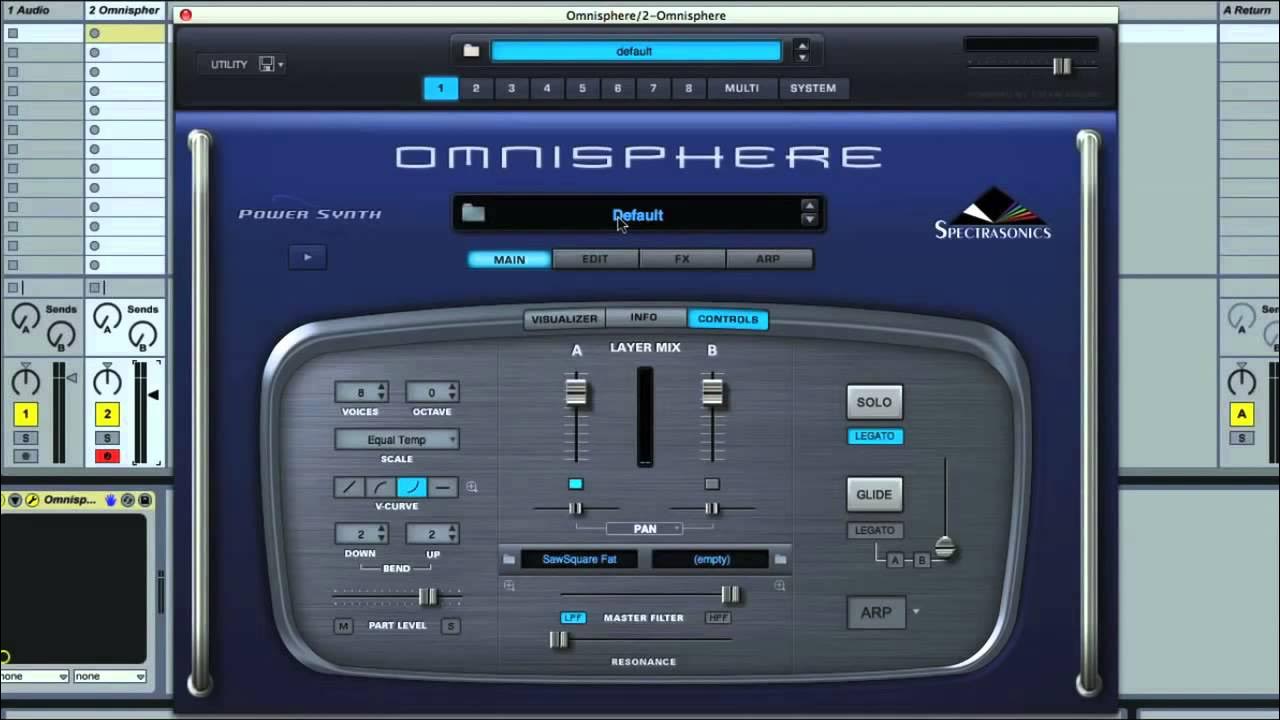Click the large ARP button
1280x720 pixels.
tap(876, 613)
